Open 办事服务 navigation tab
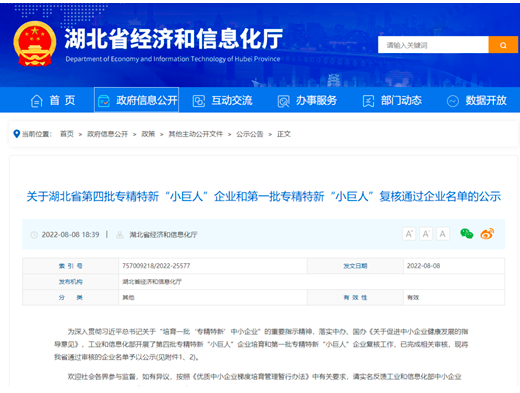Viewport: 520px width, 393px height. pyautogui.click(x=307, y=100)
